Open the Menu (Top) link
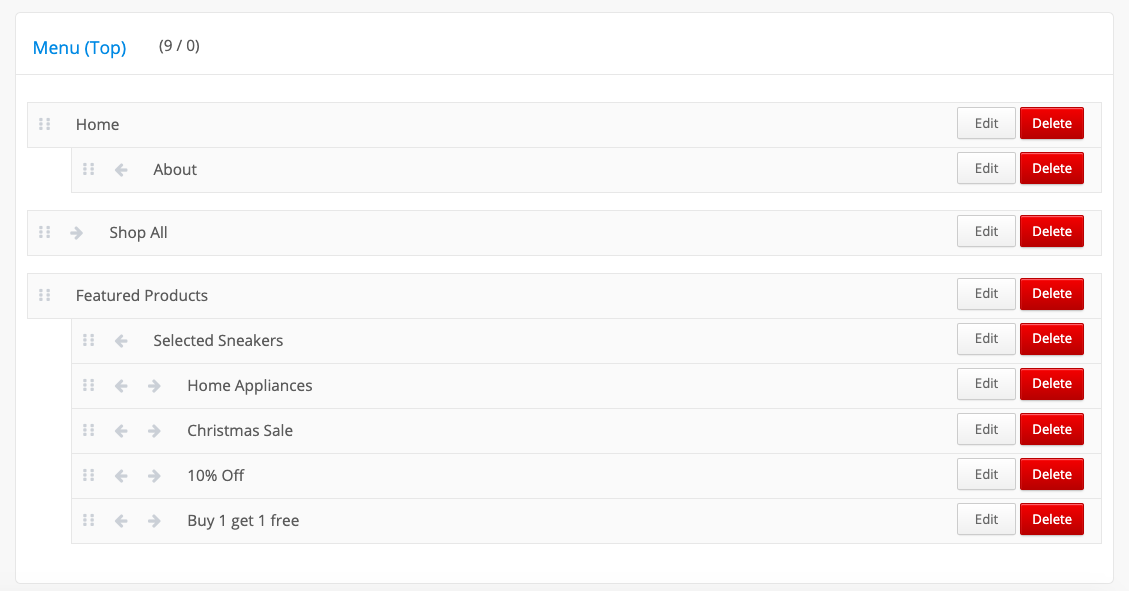Image resolution: width=1129 pixels, height=591 pixels. point(79,48)
